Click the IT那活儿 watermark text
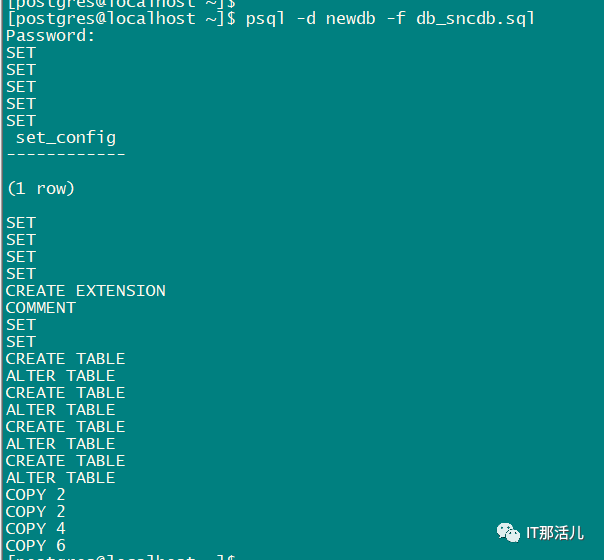The height and width of the screenshot is (560, 604). [x=556, y=533]
